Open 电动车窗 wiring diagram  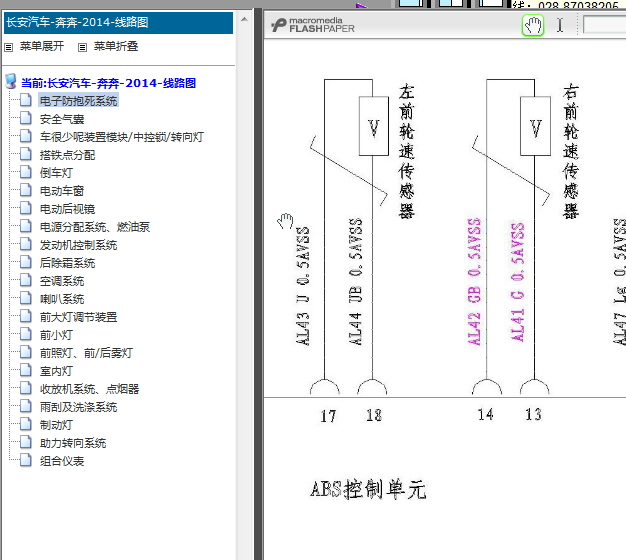click(62, 191)
